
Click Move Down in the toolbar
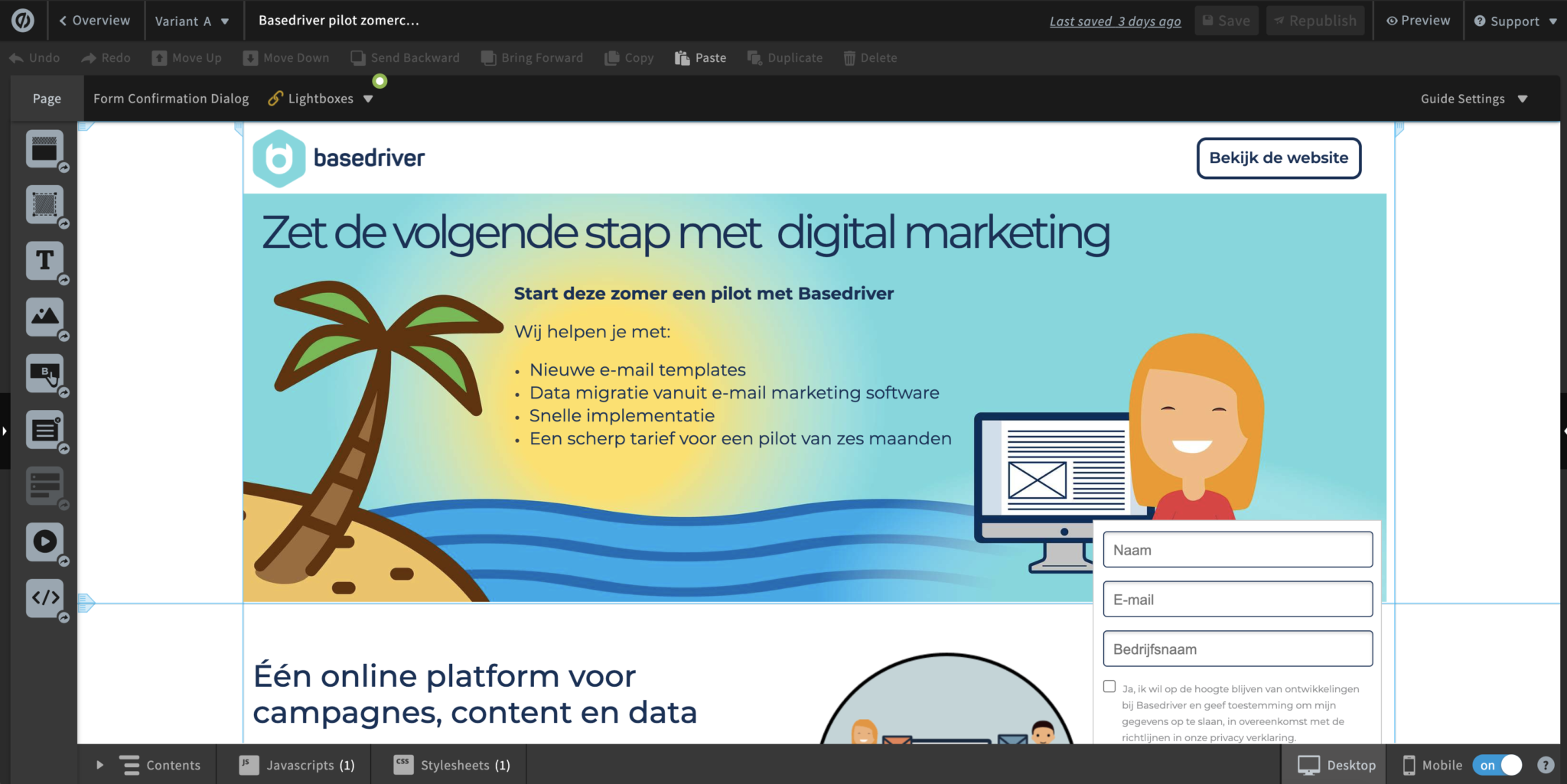[x=286, y=58]
